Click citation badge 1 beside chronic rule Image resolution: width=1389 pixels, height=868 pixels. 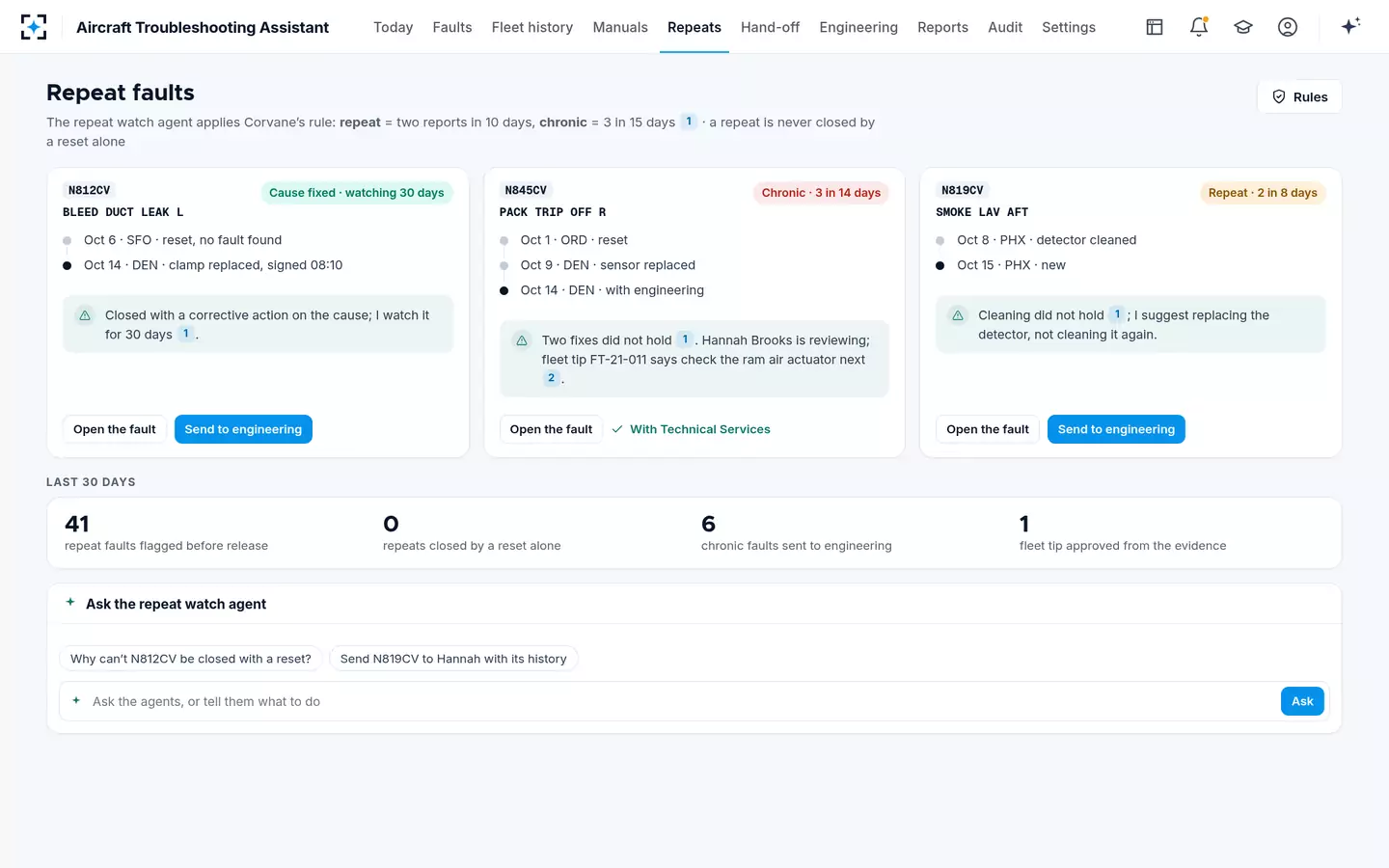[689, 122]
